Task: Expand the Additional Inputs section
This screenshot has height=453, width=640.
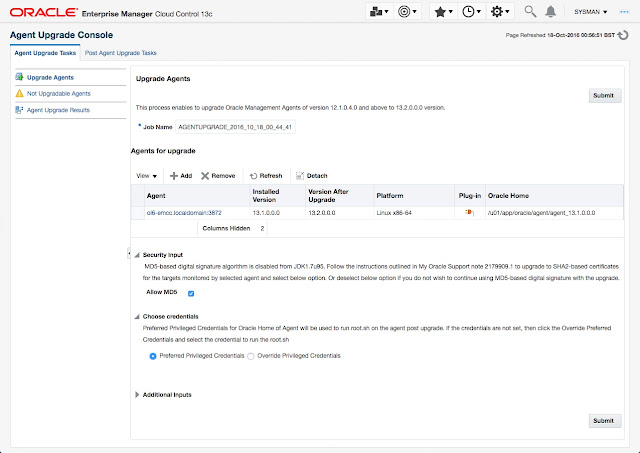Action: click(137, 395)
